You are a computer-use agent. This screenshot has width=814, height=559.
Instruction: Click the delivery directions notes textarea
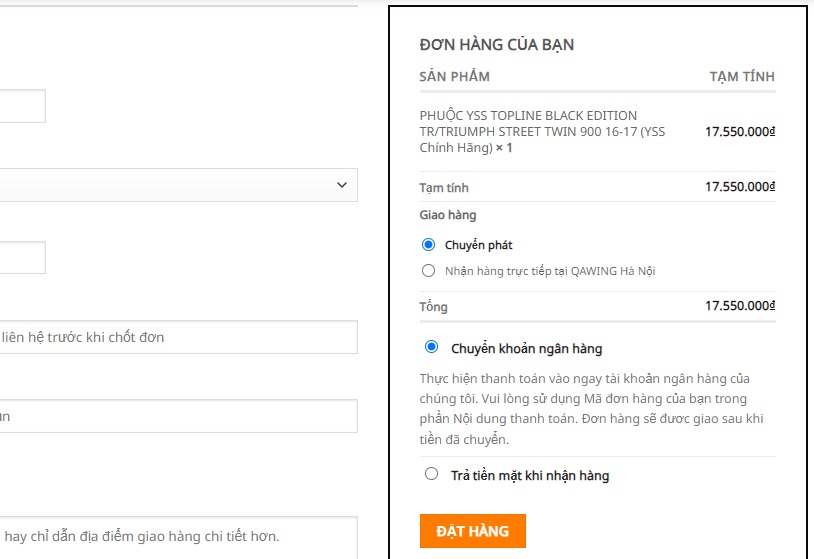(178, 537)
